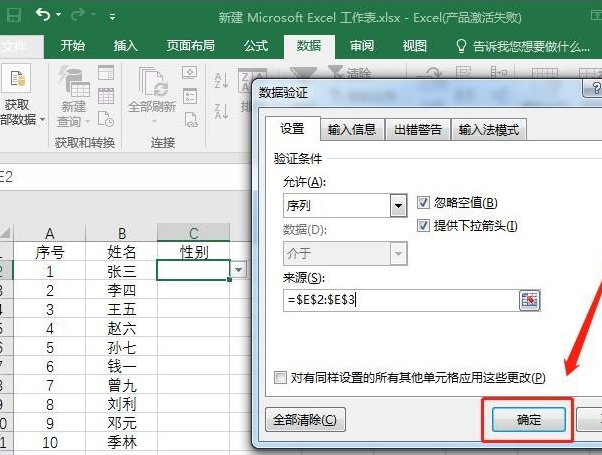Open the Undo history dropdown arrow
The height and width of the screenshot is (455, 602).
[58, 15]
